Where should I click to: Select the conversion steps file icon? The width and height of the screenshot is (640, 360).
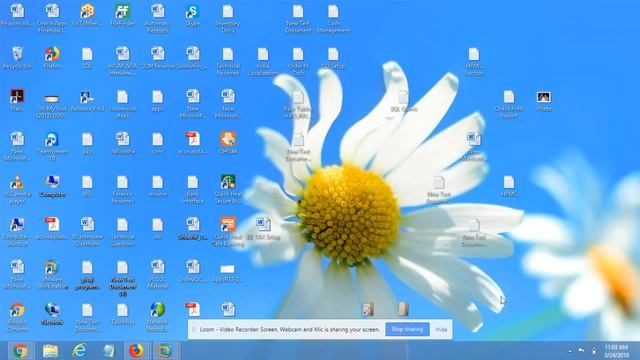coord(122,104)
